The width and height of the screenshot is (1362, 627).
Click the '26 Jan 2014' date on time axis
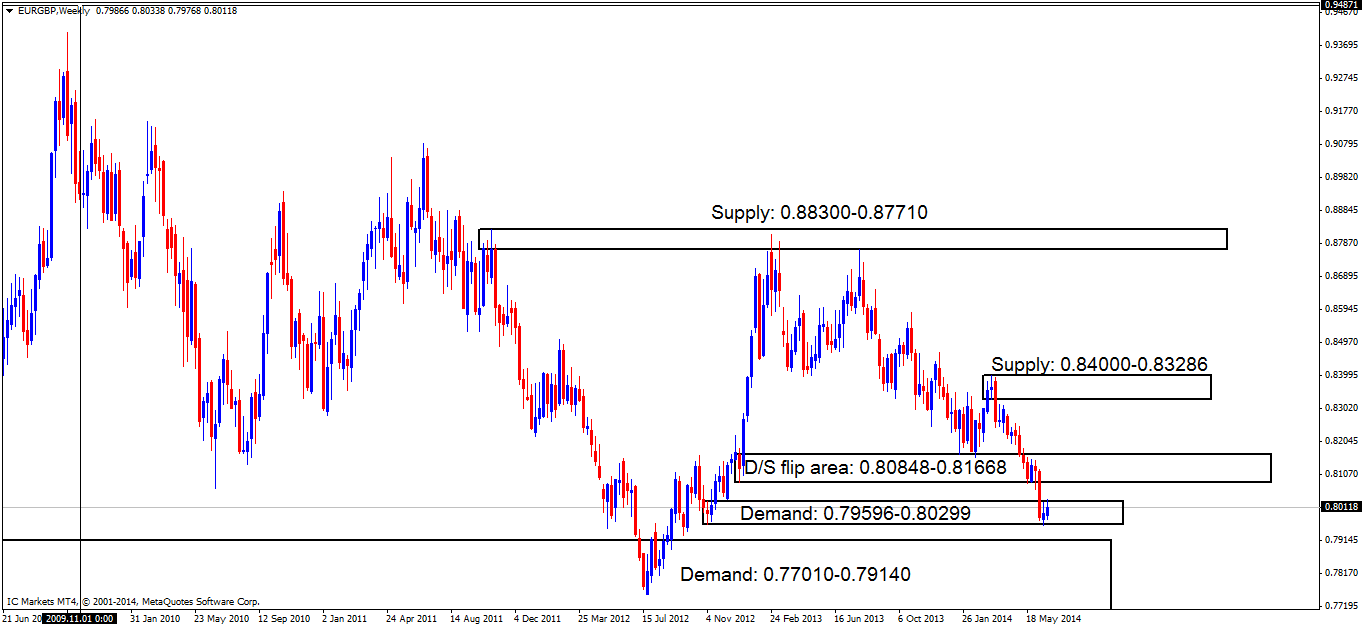(988, 618)
